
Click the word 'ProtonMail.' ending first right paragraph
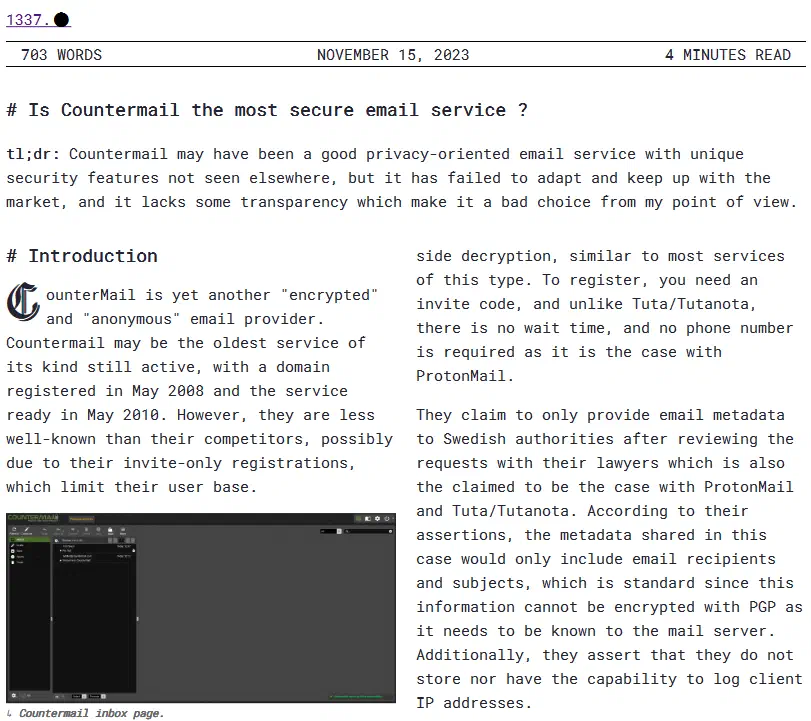click(465, 376)
